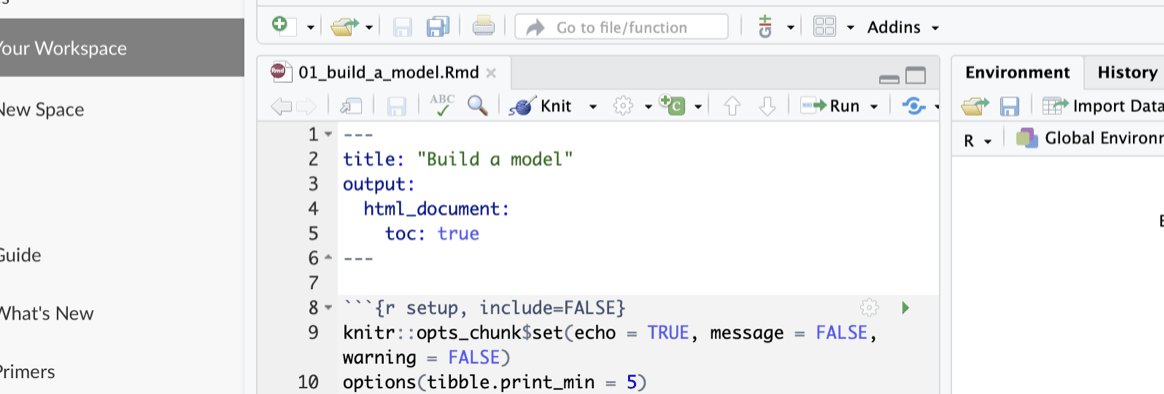Open the Guide link in sidebar

click(x=20, y=255)
